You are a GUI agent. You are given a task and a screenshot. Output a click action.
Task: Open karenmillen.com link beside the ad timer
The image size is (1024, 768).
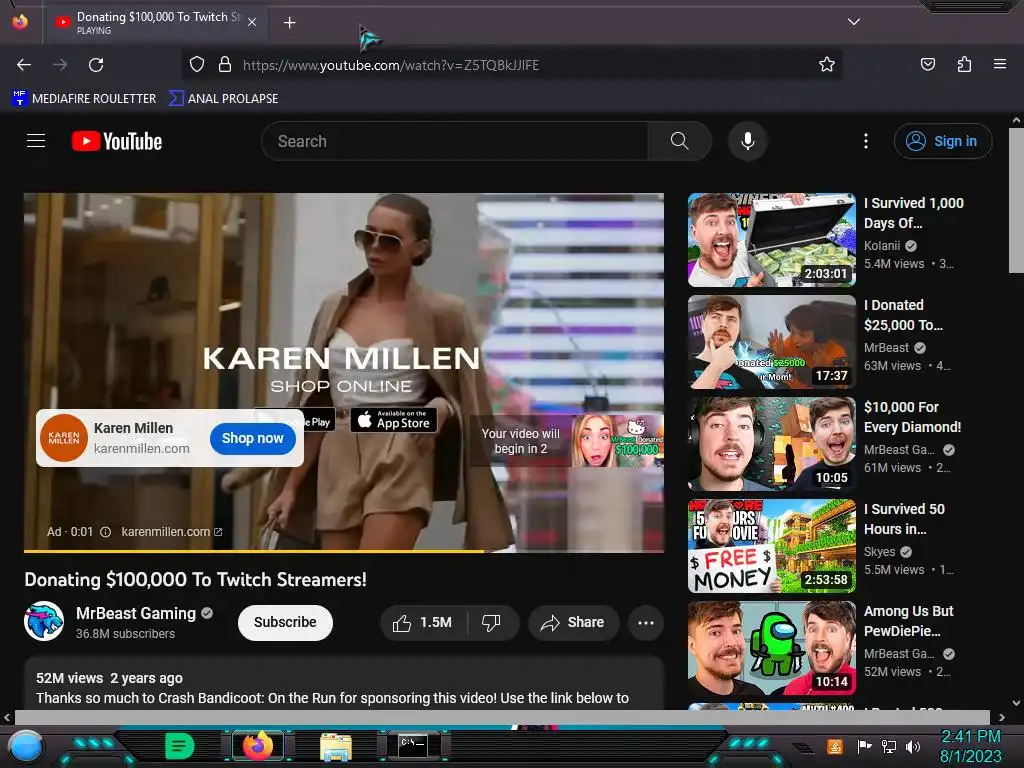click(172, 532)
